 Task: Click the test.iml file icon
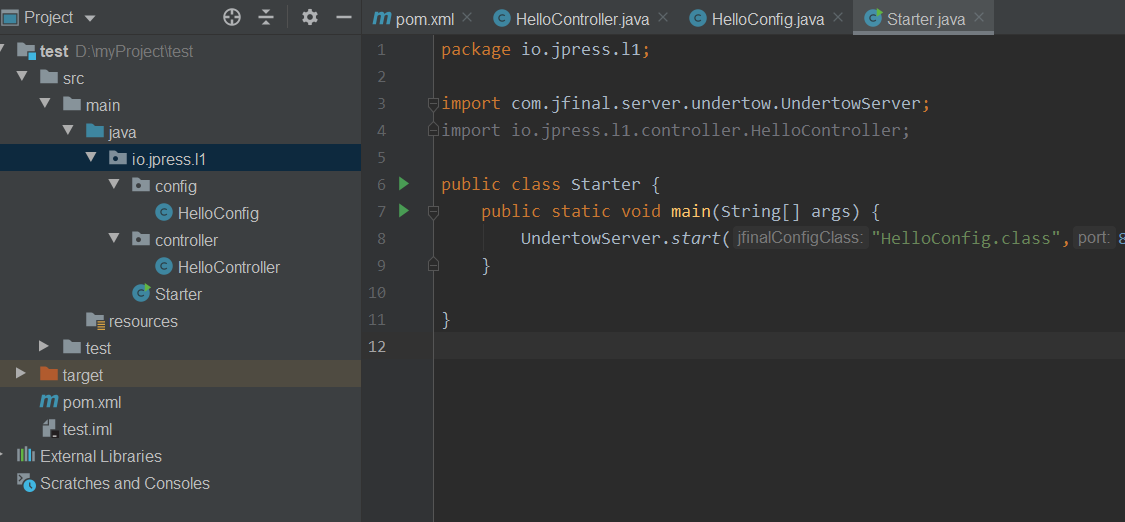50,429
